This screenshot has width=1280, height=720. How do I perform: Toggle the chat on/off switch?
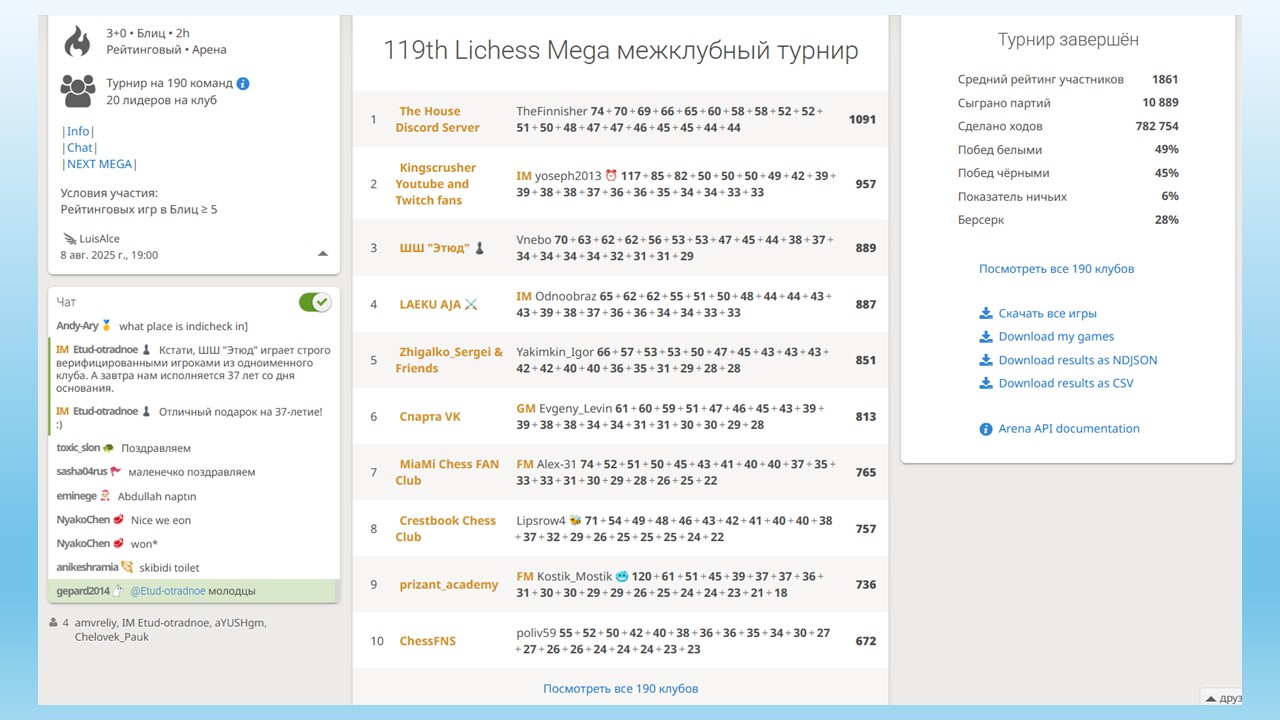[315, 302]
